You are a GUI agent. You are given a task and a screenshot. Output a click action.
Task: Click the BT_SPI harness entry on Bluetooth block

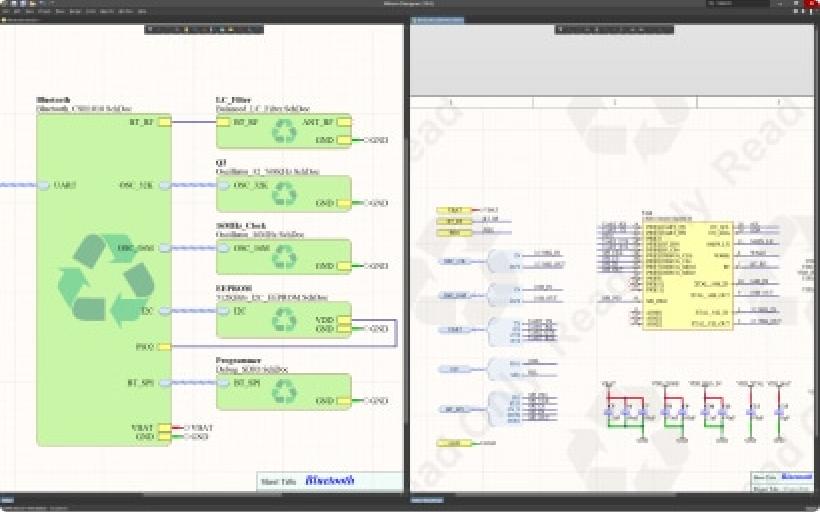(x=165, y=383)
